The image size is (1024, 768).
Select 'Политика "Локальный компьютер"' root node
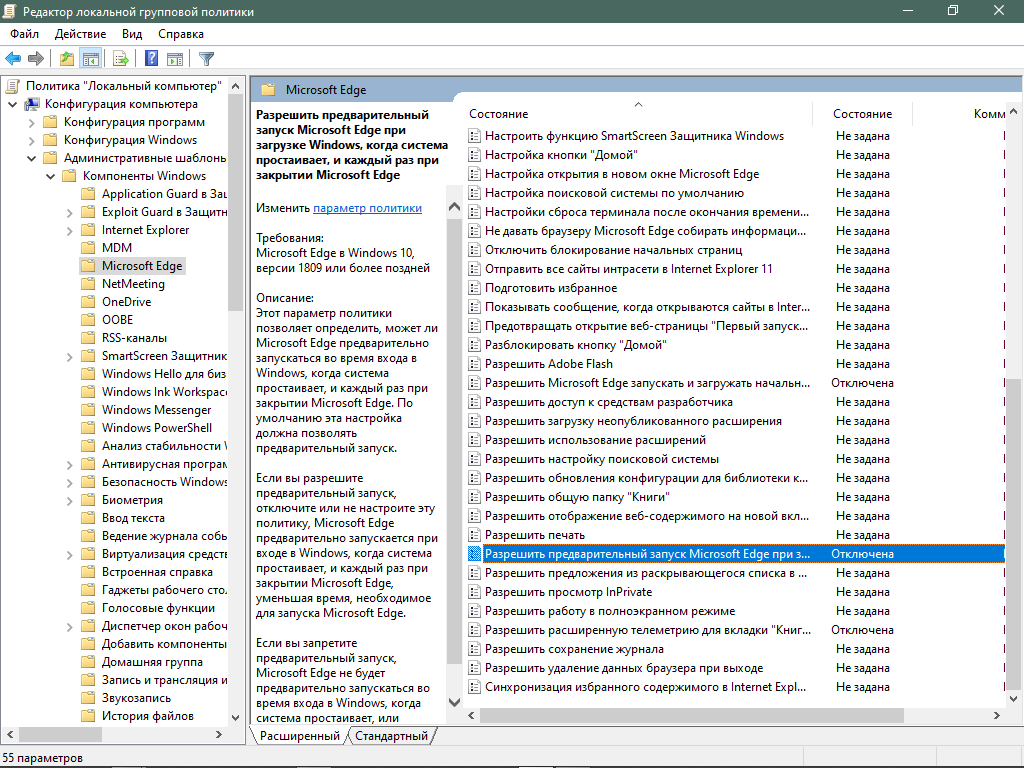[x=123, y=86]
